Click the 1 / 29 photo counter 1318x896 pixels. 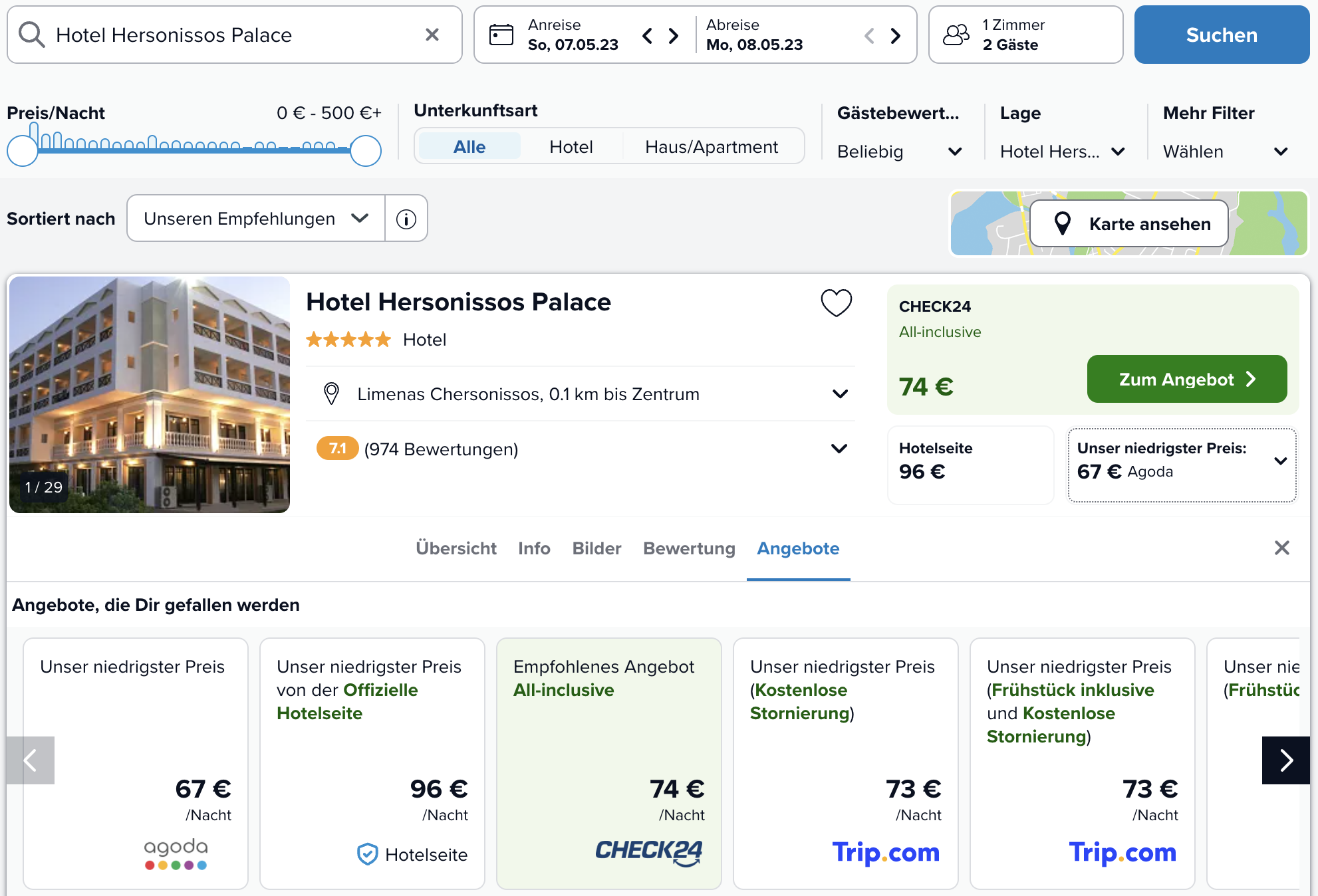pyautogui.click(x=44, y=487)
